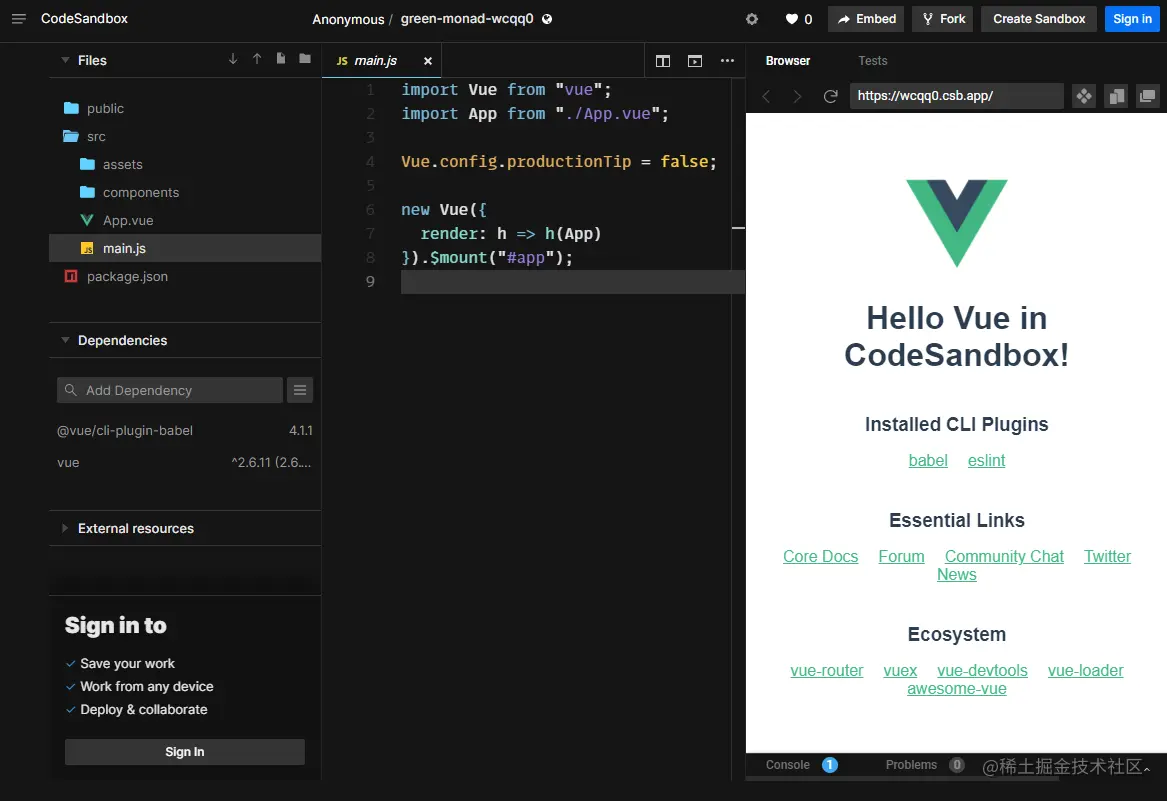Create a new folder with the folder icon
The height and width of the screenshot is (801, 1167).
(x=304, y=59)
